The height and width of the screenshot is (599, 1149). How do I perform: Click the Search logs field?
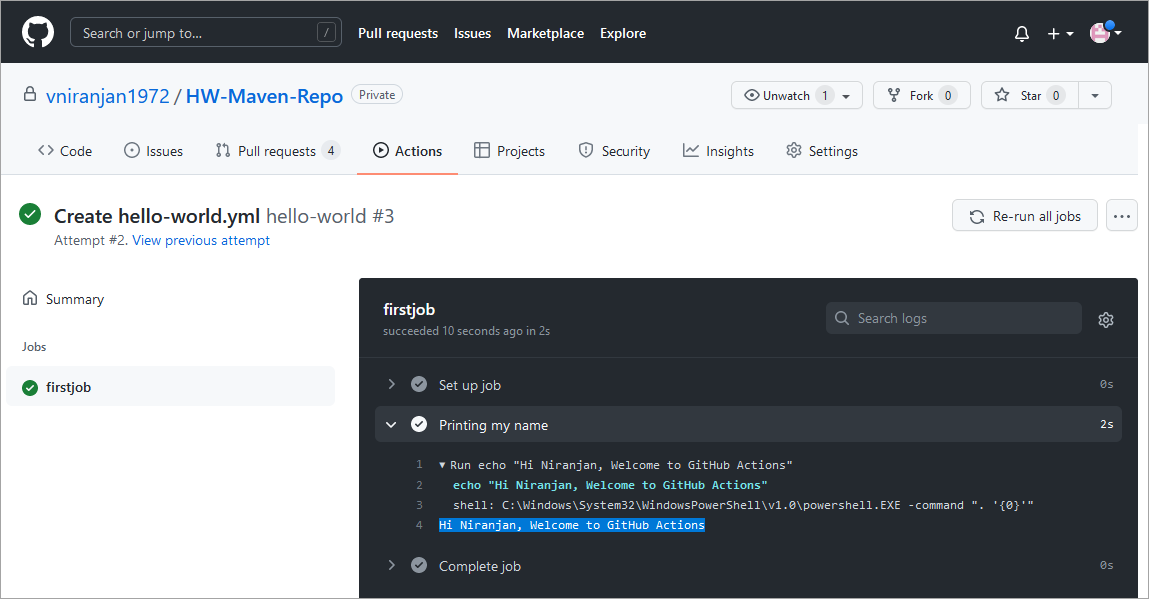[x=953, y=318]
